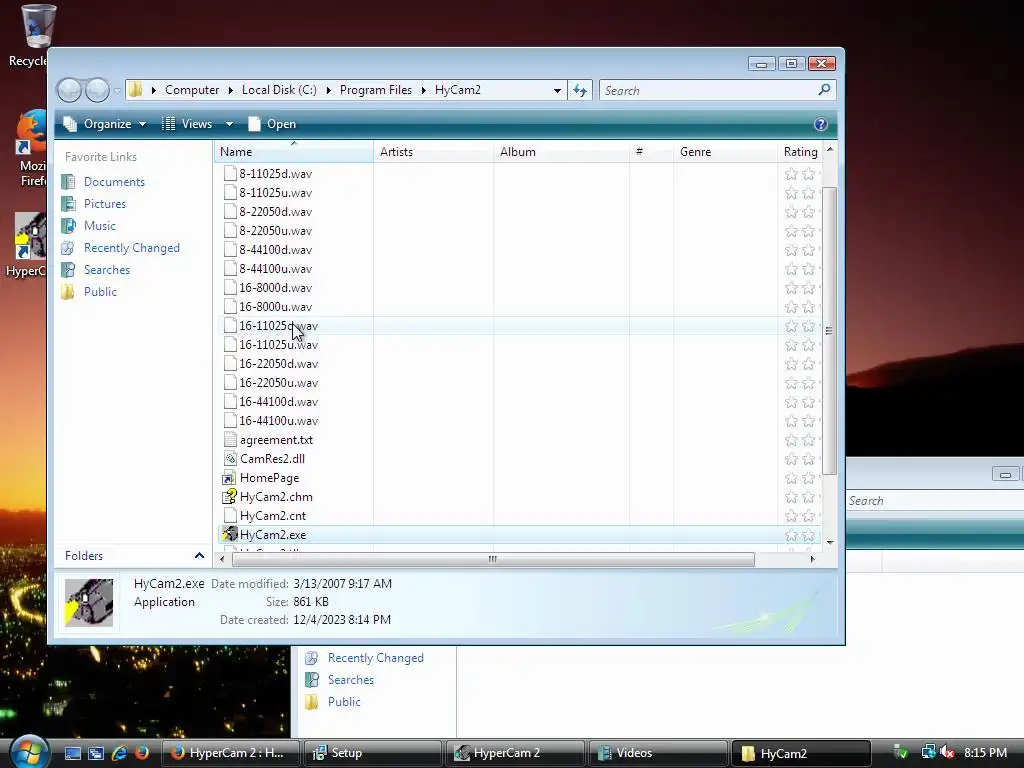
Task: Click the vertical scrollbar thumb in file list
Action: pyautogui.click(x=829, y=330)
